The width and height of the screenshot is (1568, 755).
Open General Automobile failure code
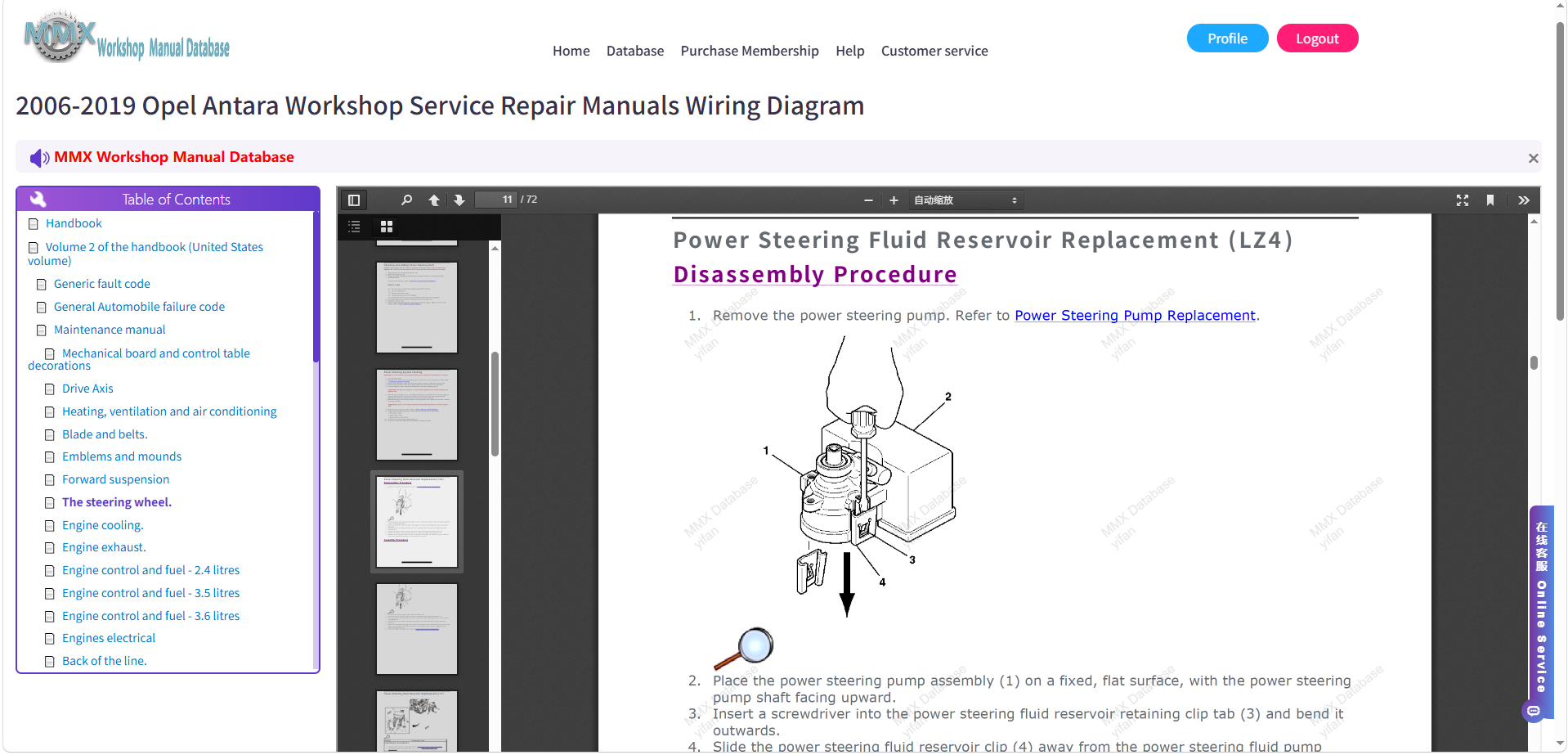(x=139, y=307)
